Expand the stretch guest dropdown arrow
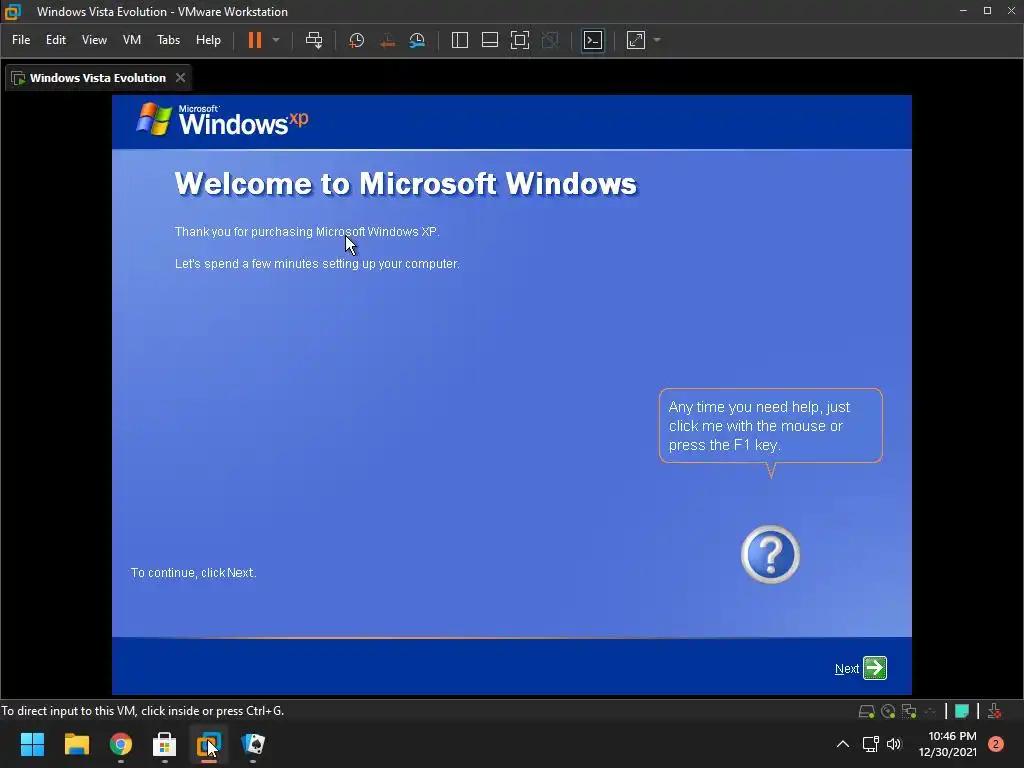 point(657,40)
